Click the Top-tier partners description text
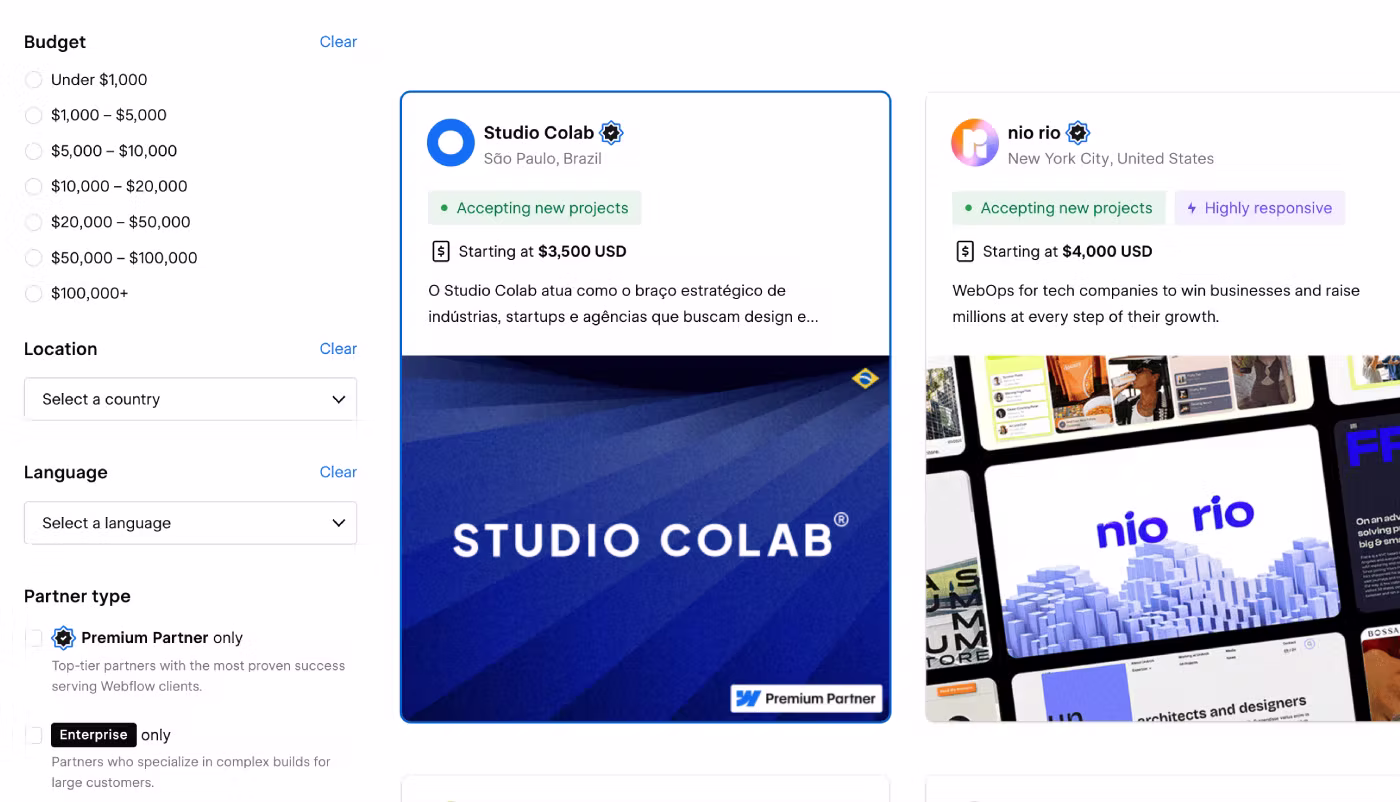 (198, 676)
